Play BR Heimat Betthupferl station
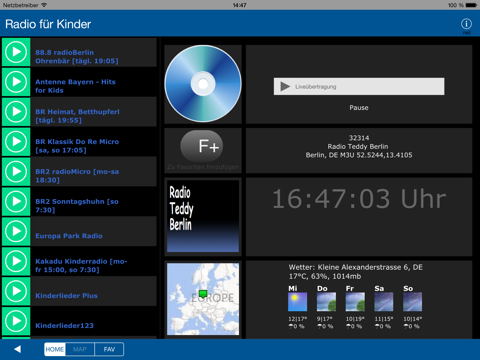The height and width of the screenshot is (360, 480). click(x=16, y=112)
